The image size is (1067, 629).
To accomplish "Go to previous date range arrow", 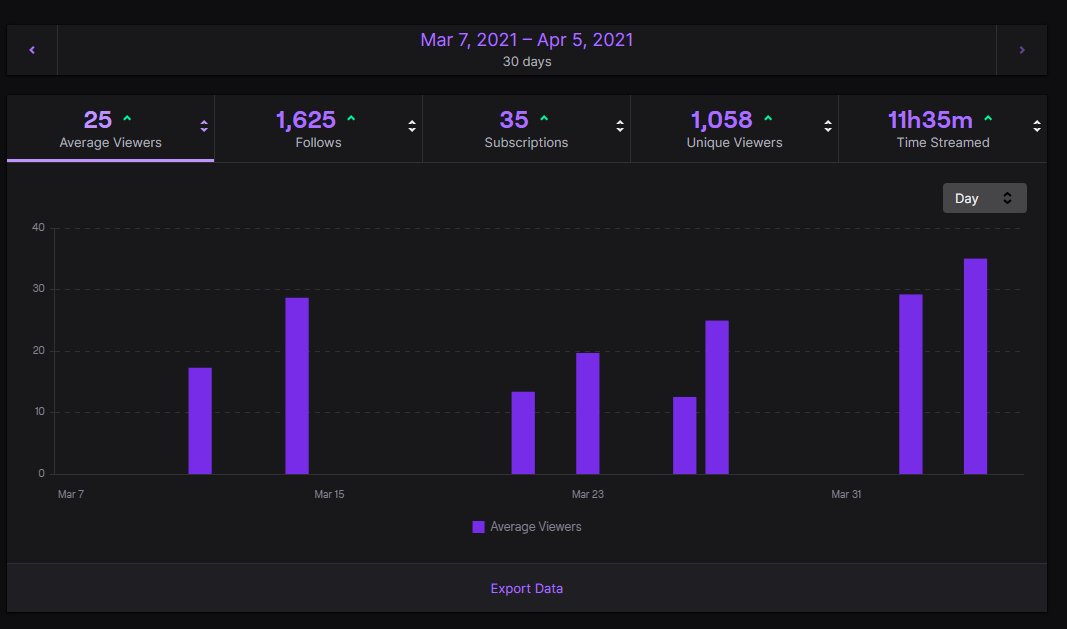I will point(32,50).
